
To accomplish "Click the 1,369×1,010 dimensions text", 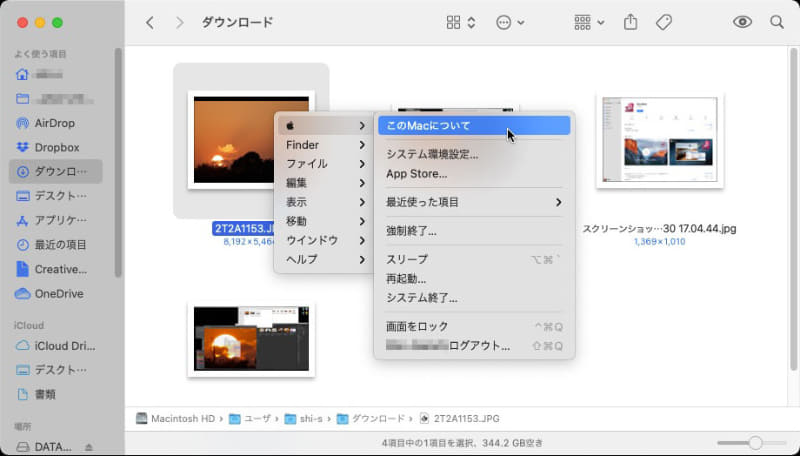I will pyautogui.click(x=659, y=242).
